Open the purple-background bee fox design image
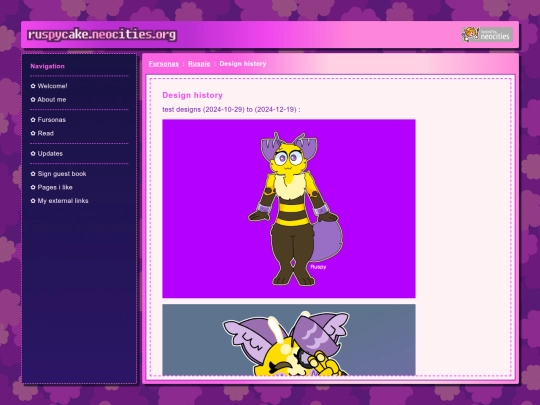Image resolution: width=540 pixels, height=405 pixels. pyautogui.click(x=289, y=209)
